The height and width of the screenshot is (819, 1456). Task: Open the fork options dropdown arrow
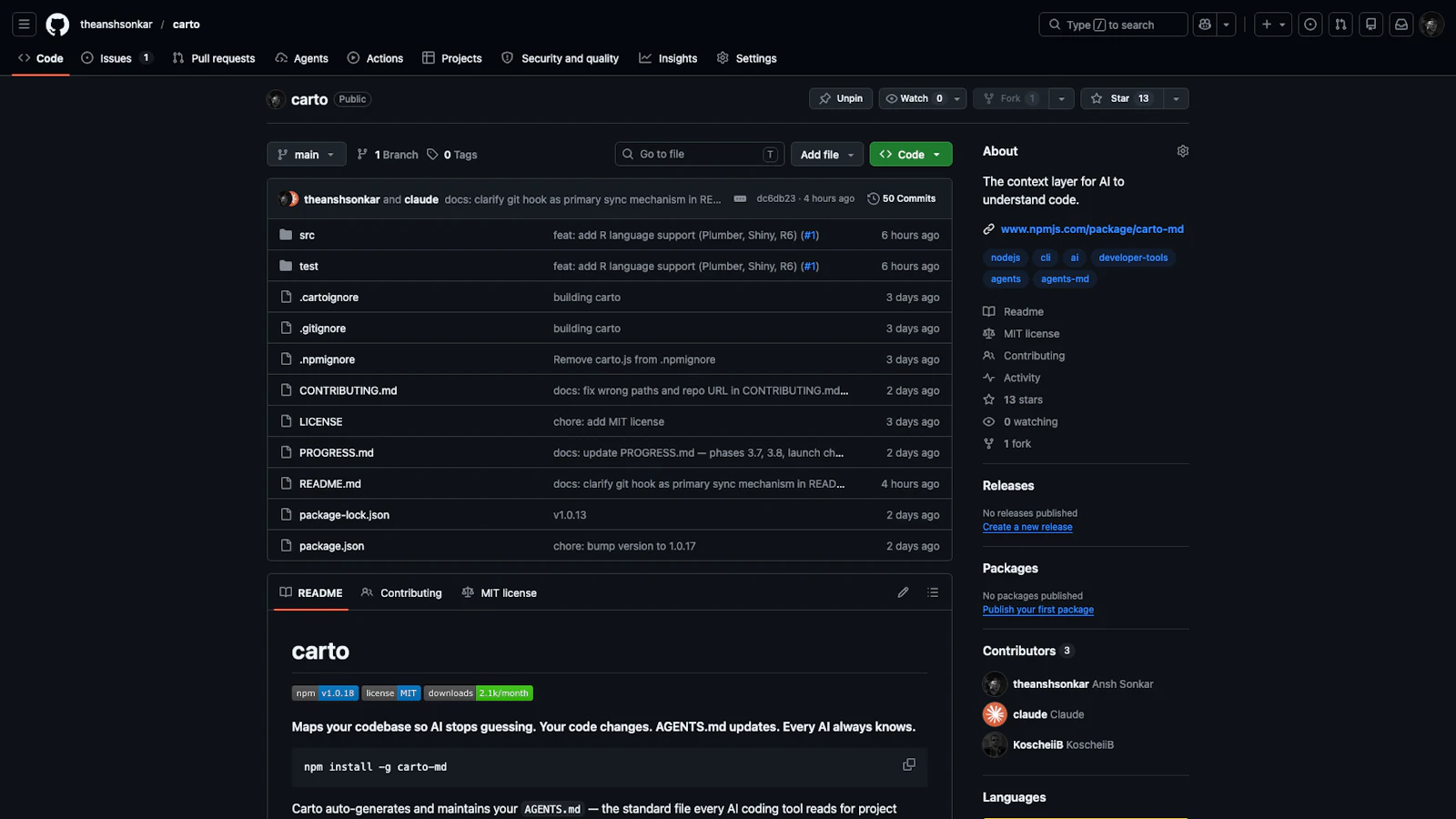click(1061, 98)
